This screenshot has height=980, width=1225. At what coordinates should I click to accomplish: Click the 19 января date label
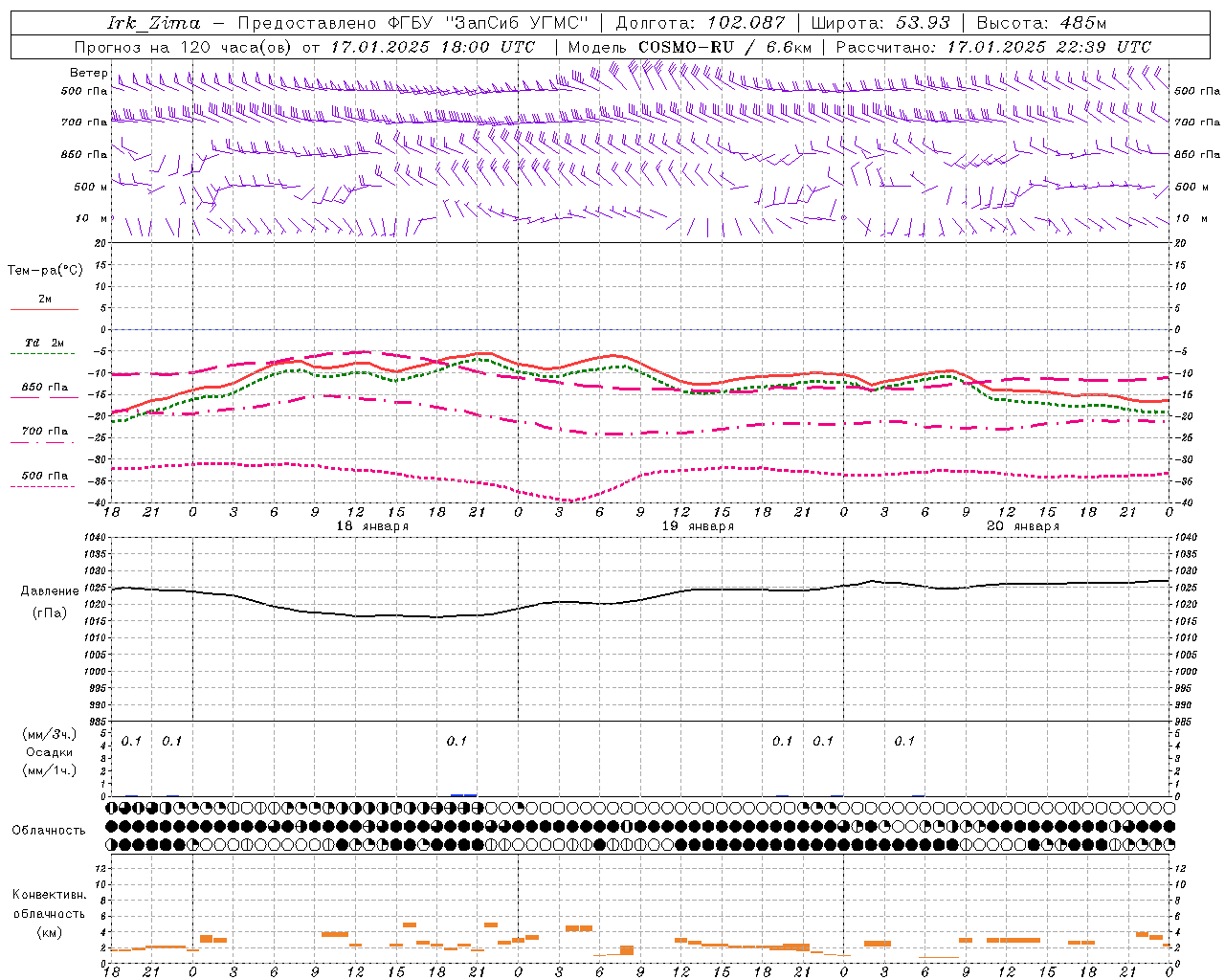[698, 526]
